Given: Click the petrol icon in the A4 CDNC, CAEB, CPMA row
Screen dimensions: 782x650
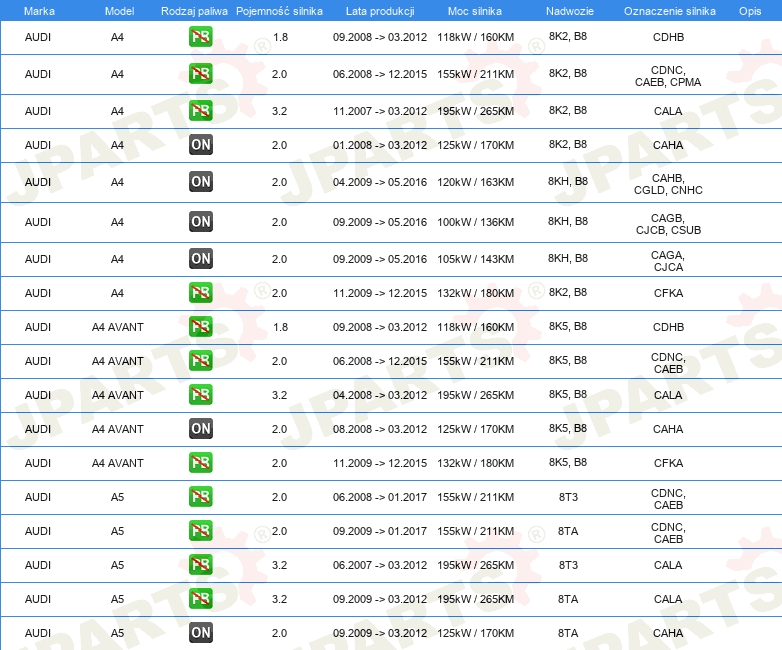Looking at the screenshot, I should click(x=200, y=74).
